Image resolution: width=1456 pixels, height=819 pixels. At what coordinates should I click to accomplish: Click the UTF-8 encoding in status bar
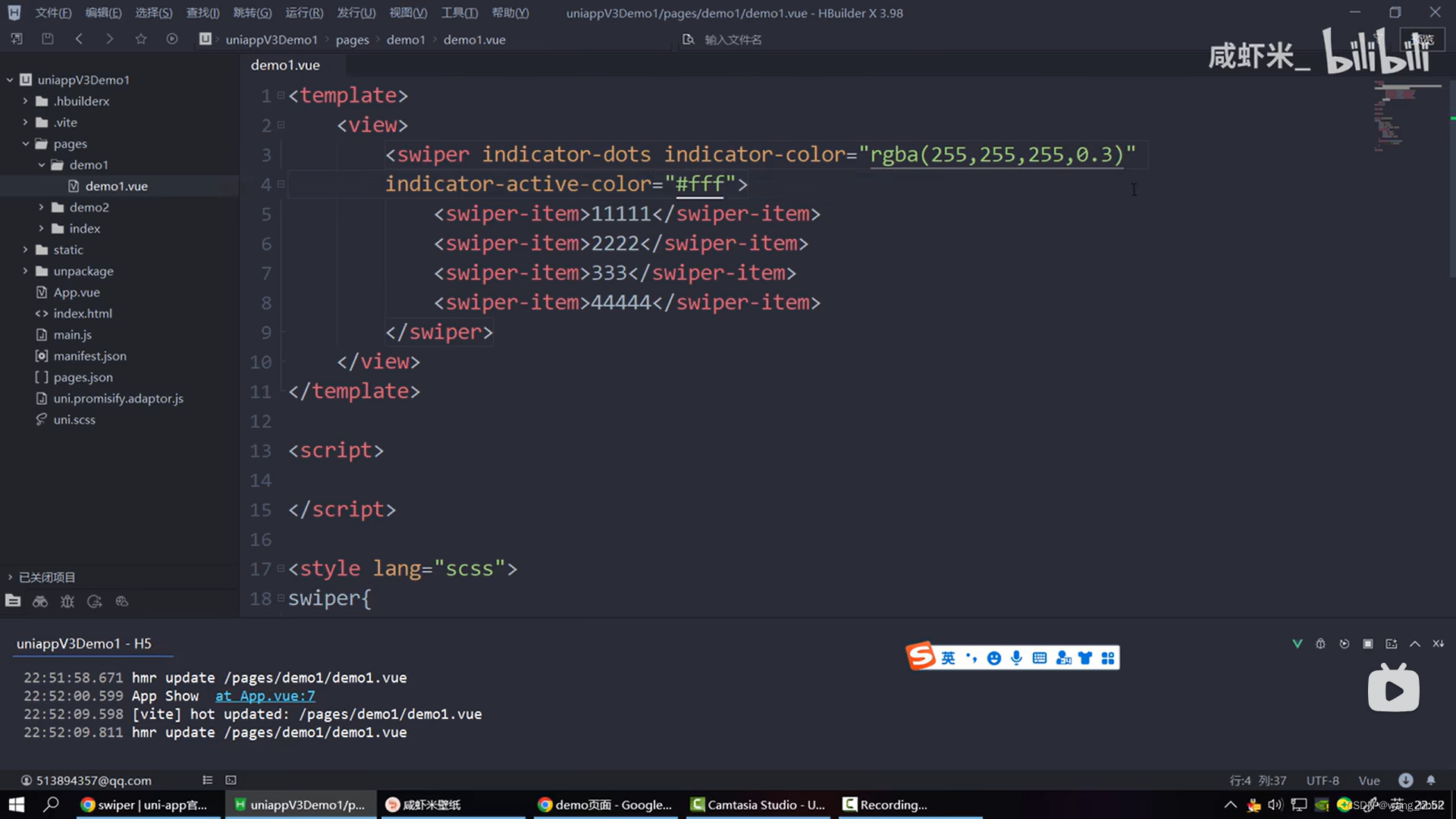coord(1323,780)
